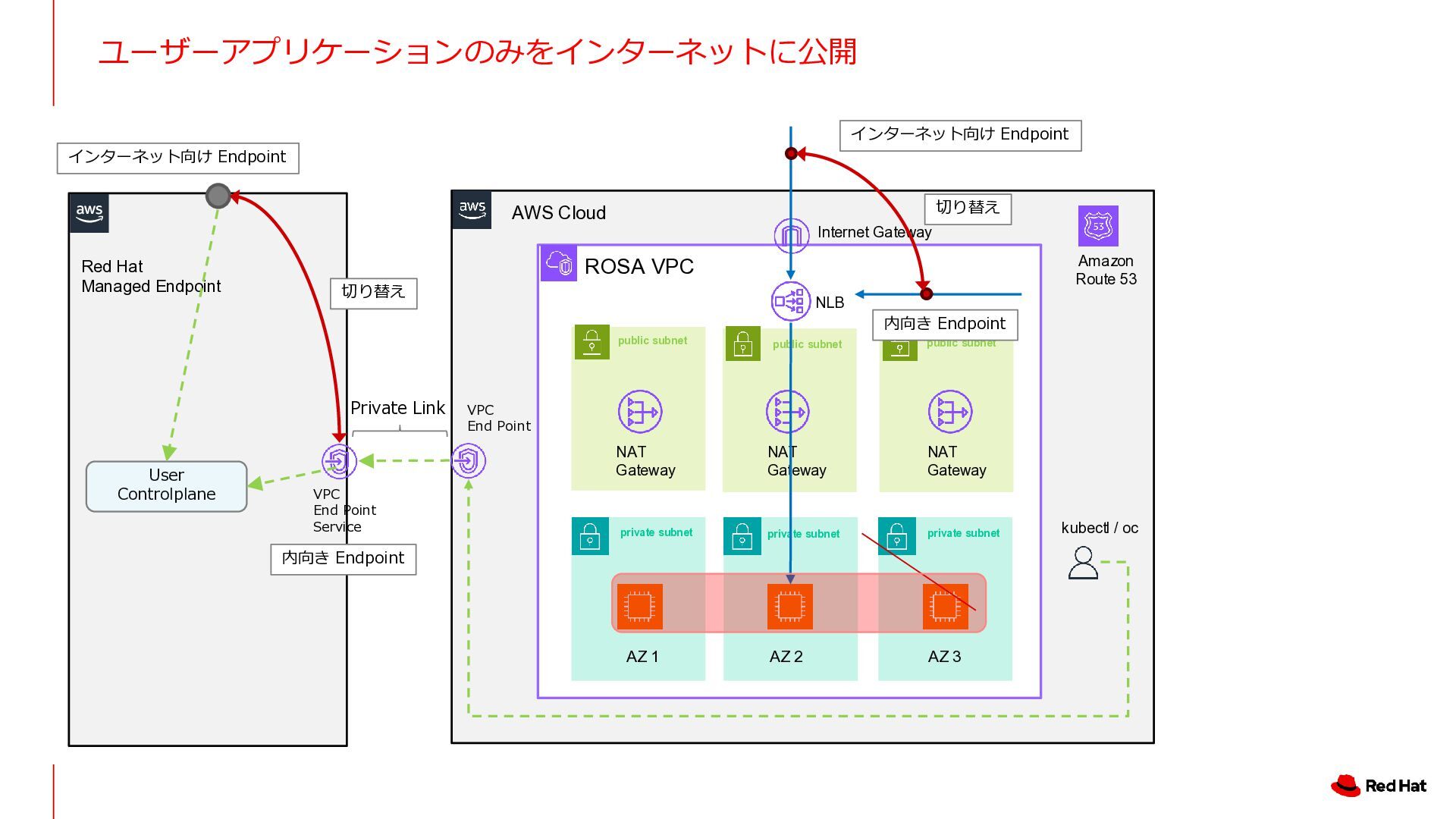The height and width of the screenshot is (819, 1456).
Task: Click the gray internet-facing endpoint circle
Action: click(218, 196)
